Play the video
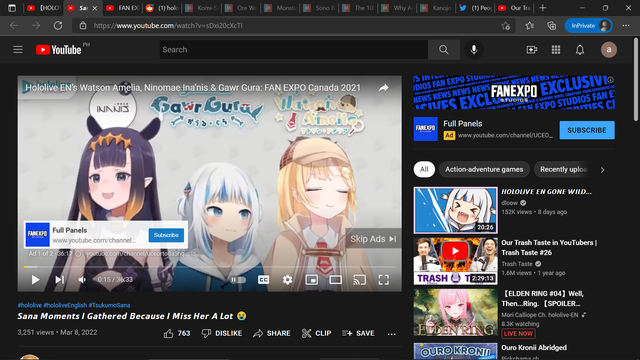The image size is (640, 360). [35, 280]
